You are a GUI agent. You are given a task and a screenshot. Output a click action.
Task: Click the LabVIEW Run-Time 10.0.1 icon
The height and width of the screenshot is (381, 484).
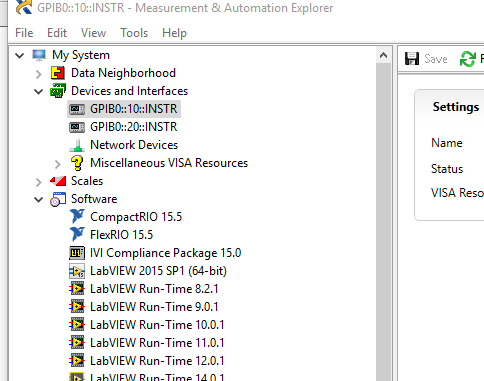[x=77, y=325]
